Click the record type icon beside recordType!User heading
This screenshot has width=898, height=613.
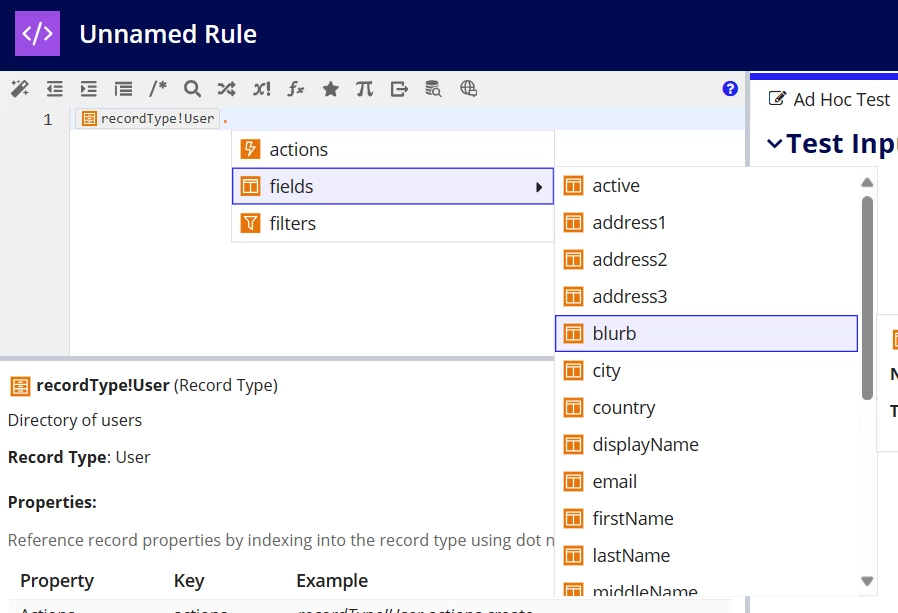coord(20,386)
